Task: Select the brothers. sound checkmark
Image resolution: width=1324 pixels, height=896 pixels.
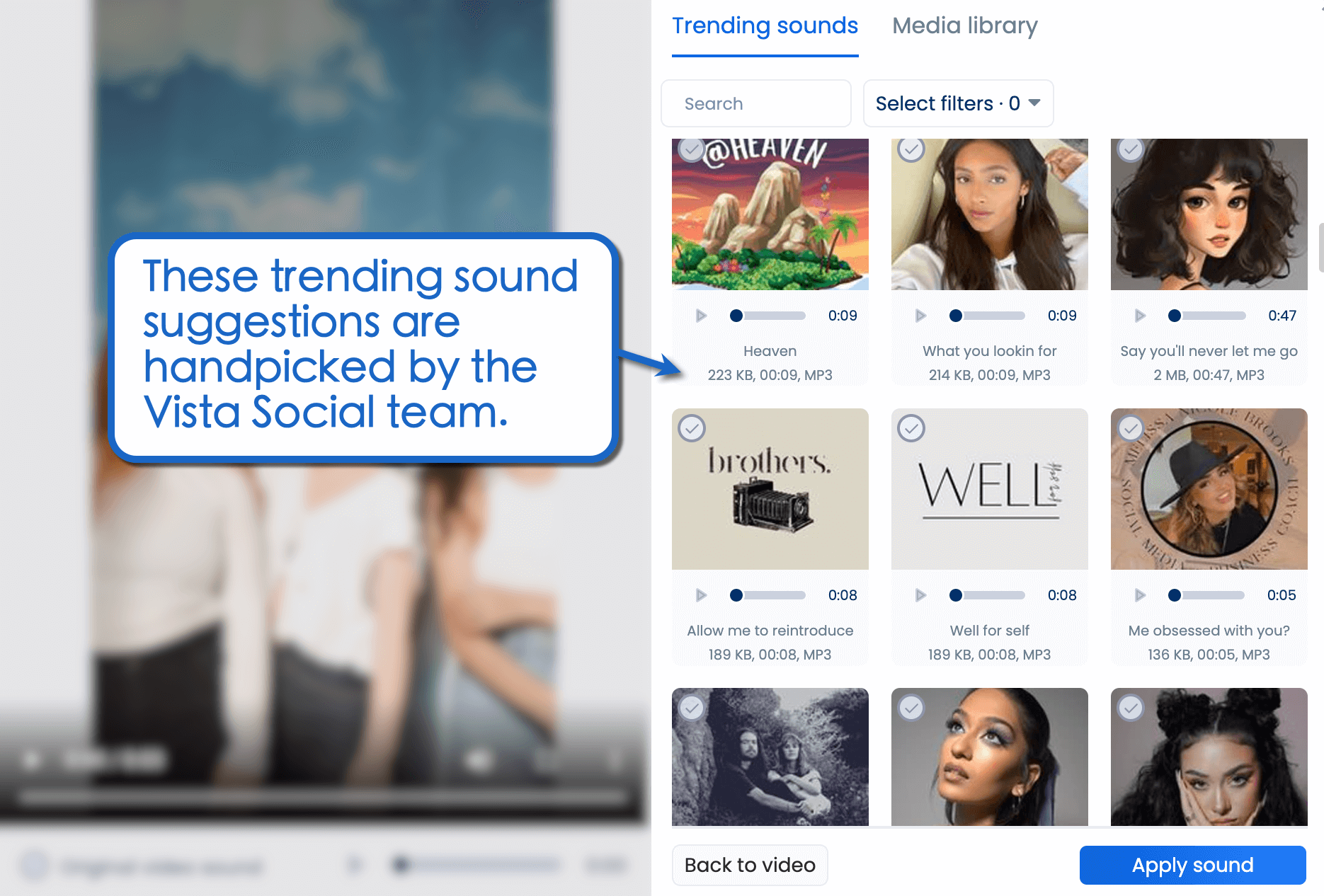Action: pyautogui.click(x=690, y=428)
